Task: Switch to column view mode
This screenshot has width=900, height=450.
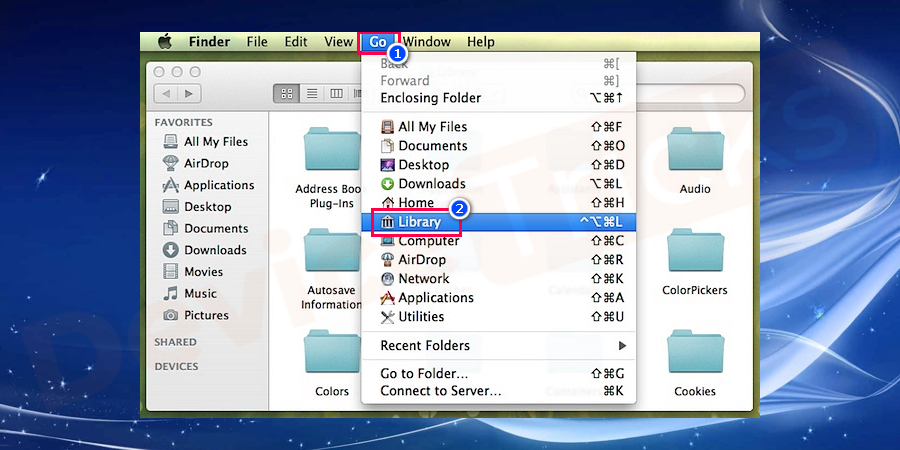Action: click(337, 93)
